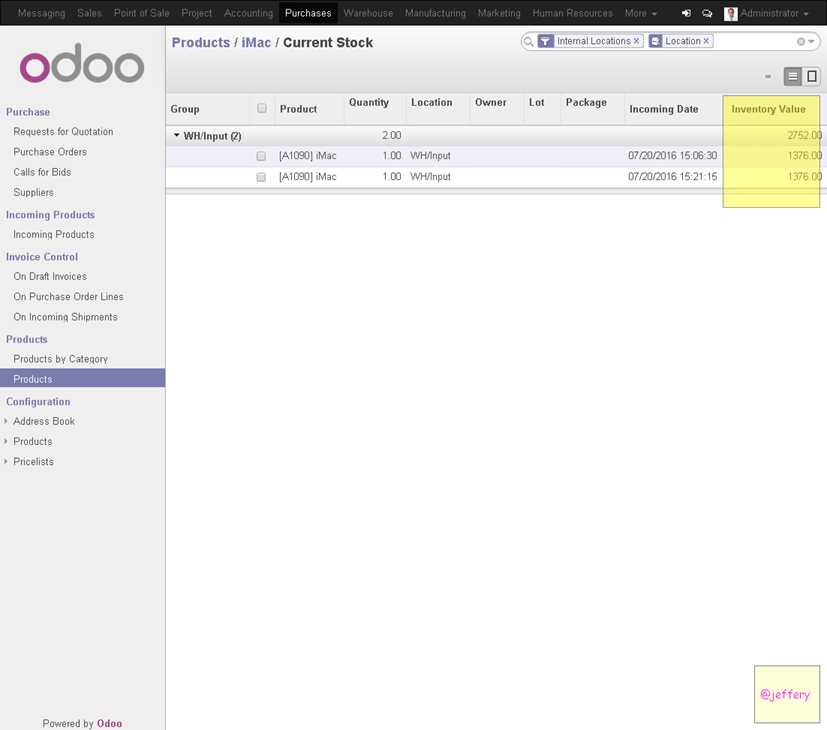
Task: Open the Marketing menu
Action: click(x=499, y=13)
